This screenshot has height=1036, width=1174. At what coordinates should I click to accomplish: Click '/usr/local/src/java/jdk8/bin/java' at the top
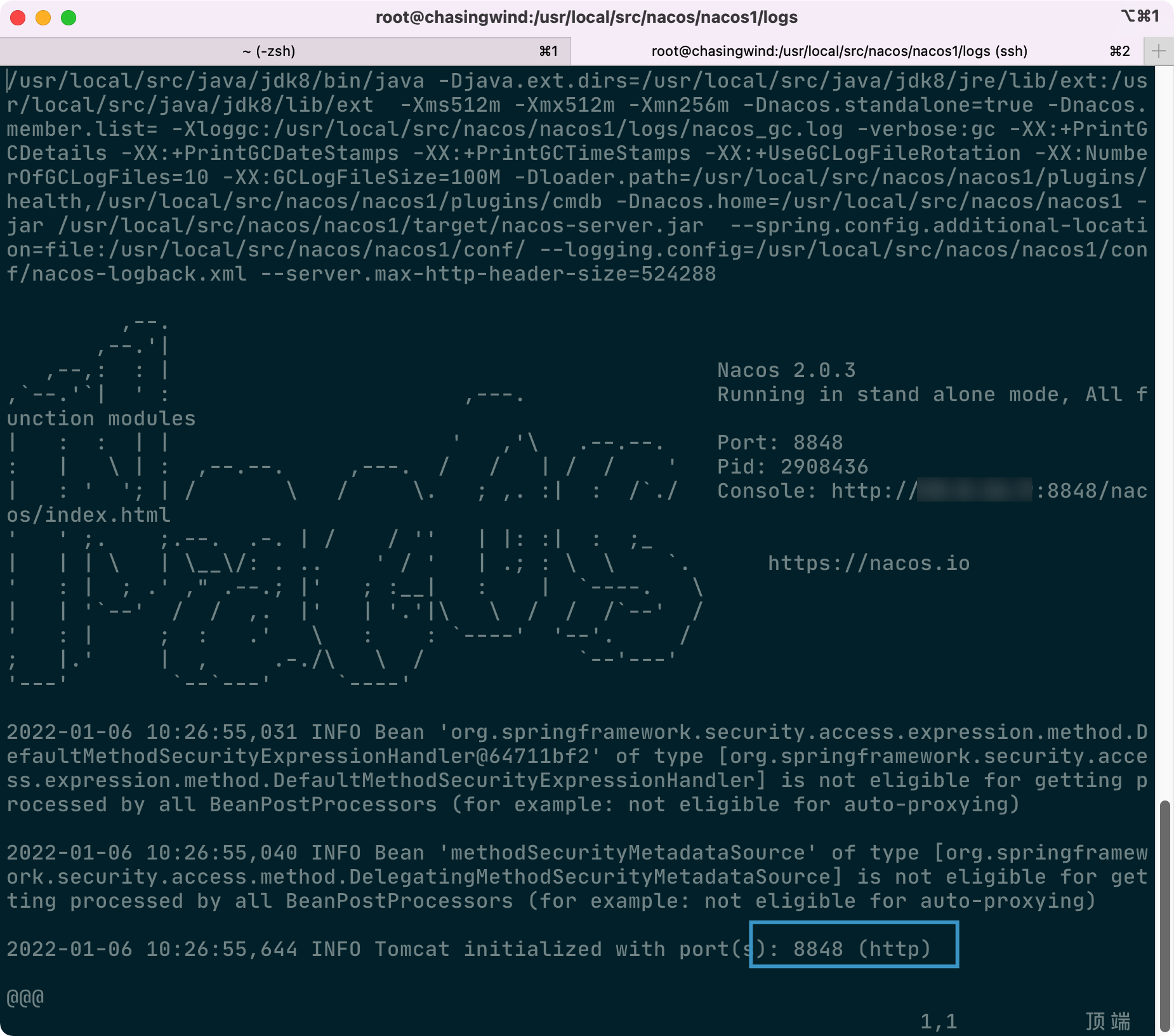click(x=215, y=81)
